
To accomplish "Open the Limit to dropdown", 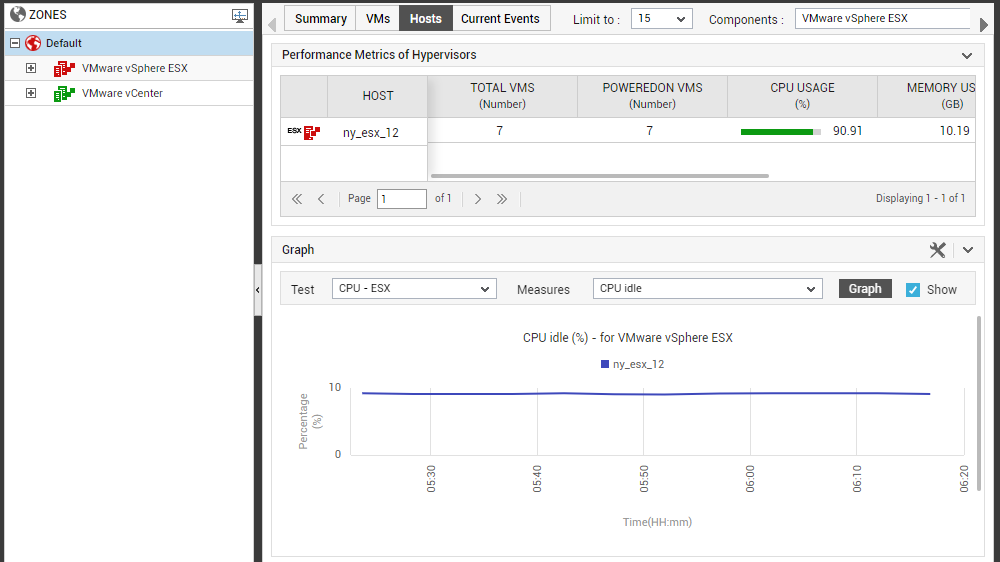I will 661,18.
